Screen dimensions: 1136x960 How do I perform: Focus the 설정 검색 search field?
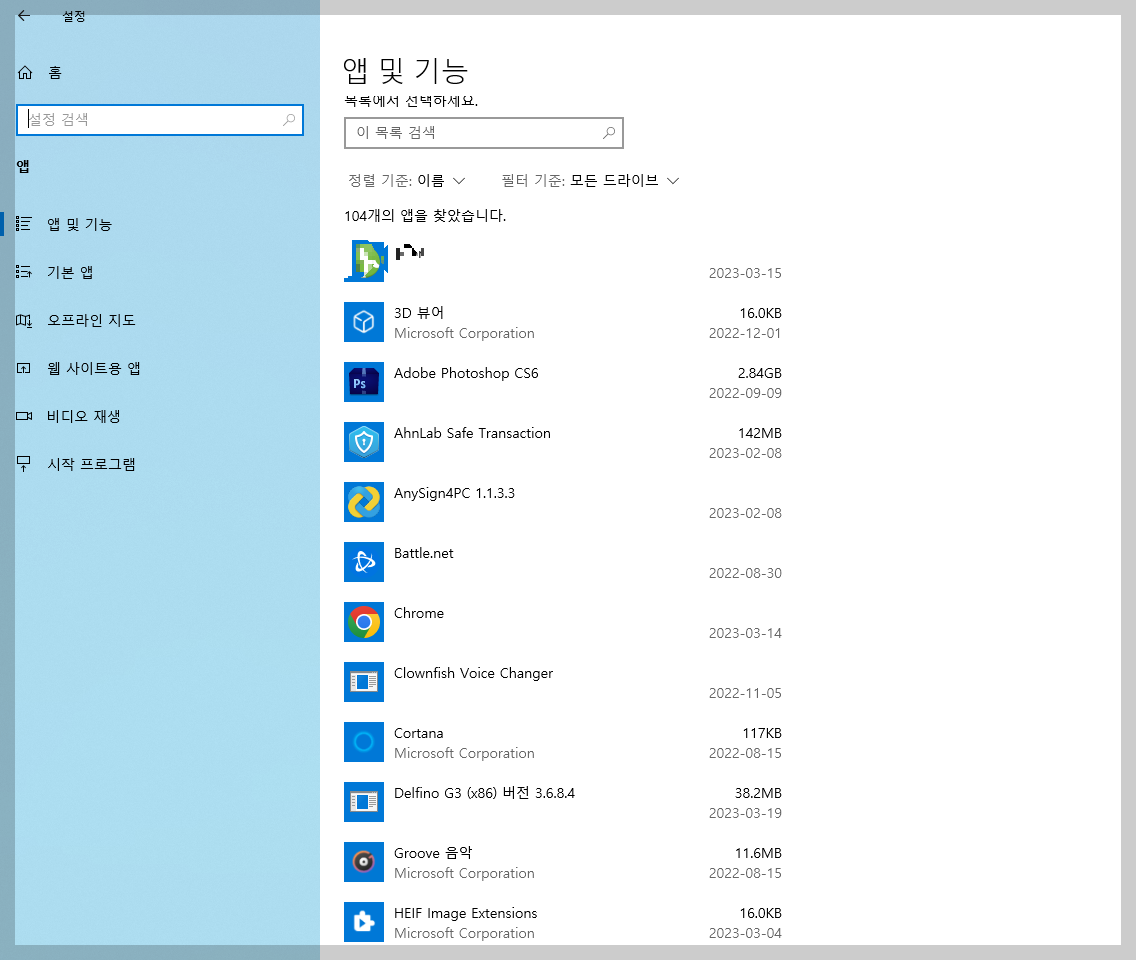(x=159, y=120)
